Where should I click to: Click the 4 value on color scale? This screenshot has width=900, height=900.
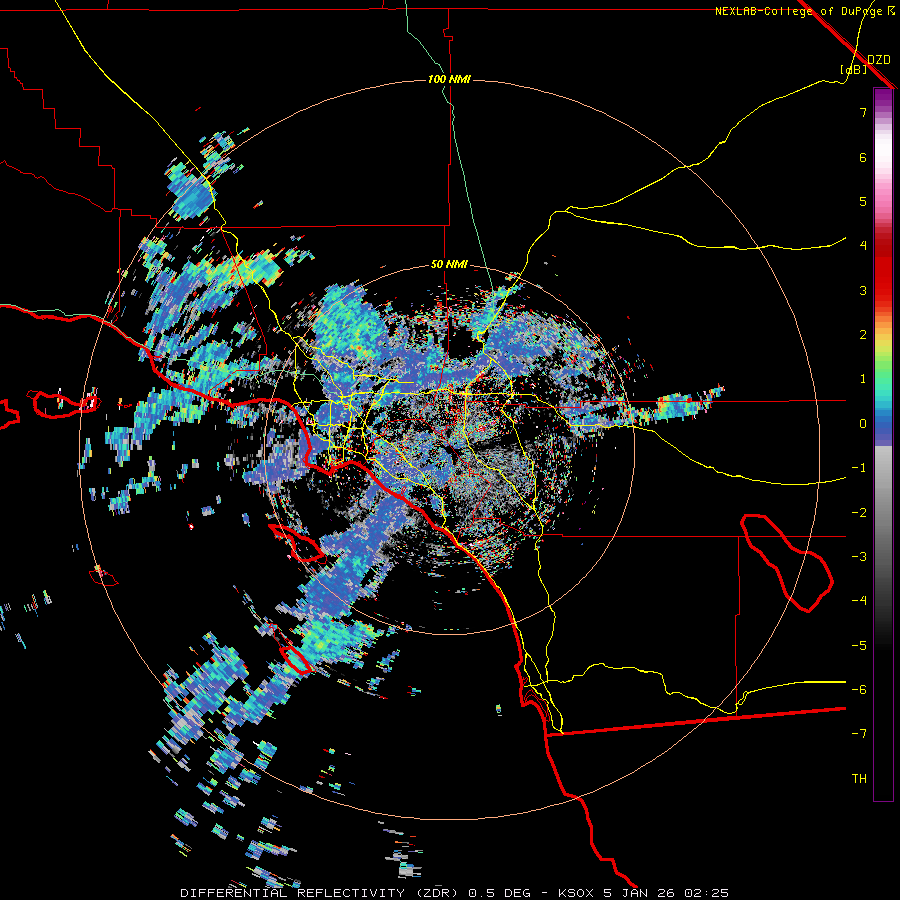(863, 246)
